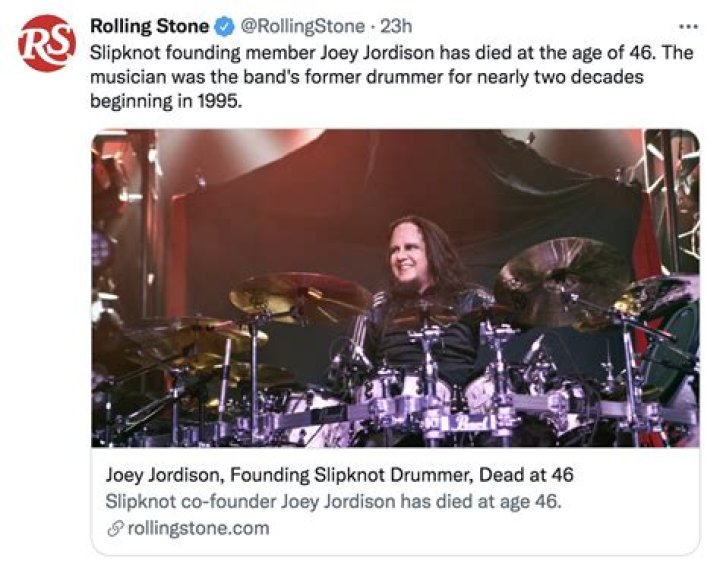Click the Rolling Stone RS profile avatar
The height and width of the screenshot is (561, 720).
pos(46,43)
